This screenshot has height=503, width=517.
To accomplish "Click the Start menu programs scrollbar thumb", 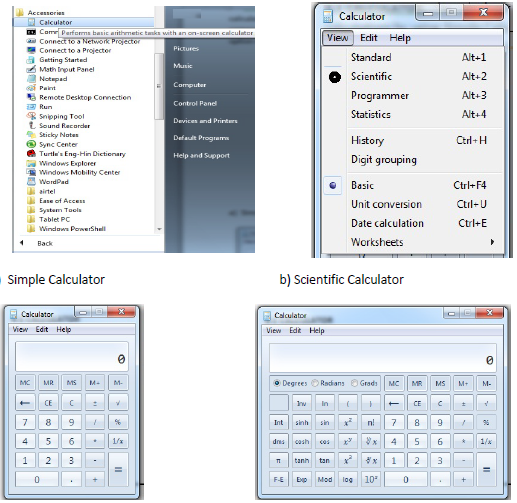I will point(159,86).
